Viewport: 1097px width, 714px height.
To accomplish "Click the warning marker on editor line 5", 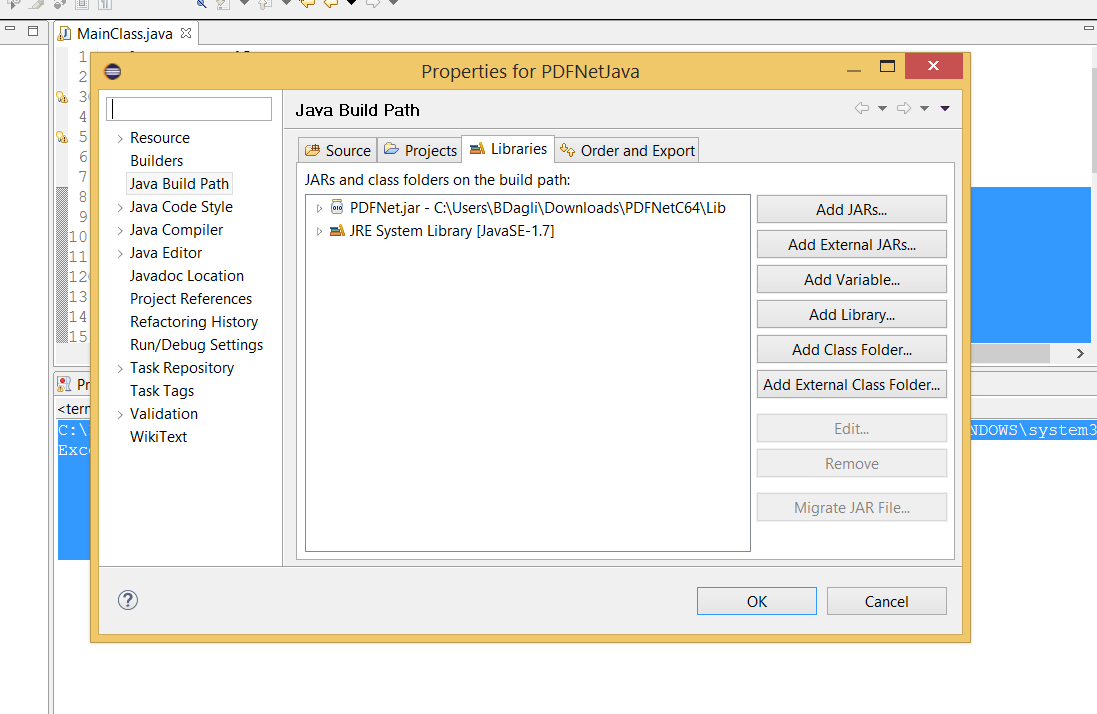I will click(62, 136).
